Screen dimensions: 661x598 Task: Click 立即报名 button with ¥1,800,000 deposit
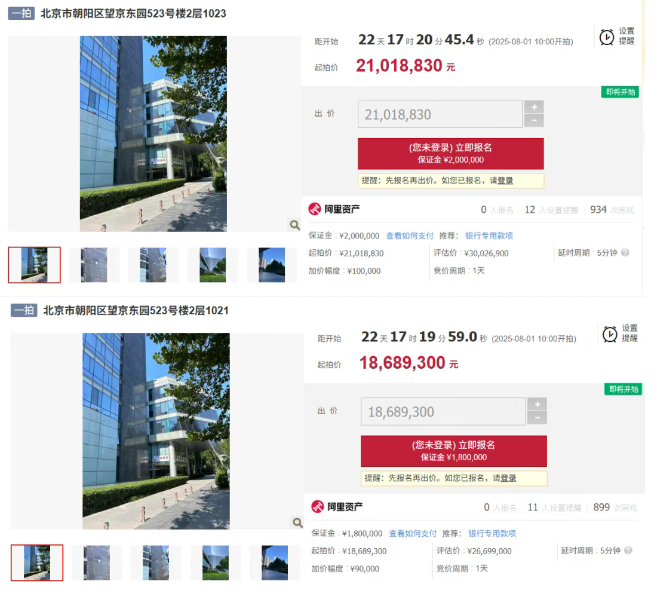coord(454,451)
